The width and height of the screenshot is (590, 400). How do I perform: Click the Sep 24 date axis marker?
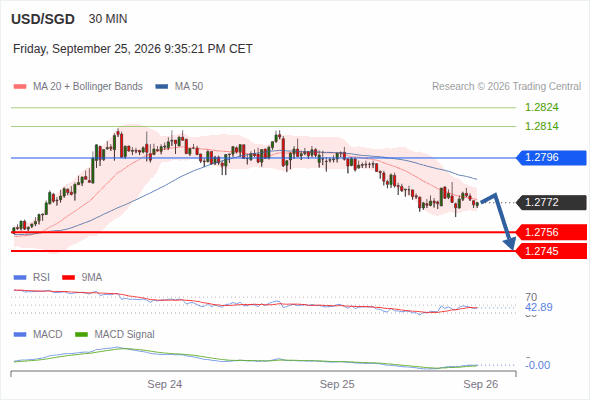coord(164,384)
